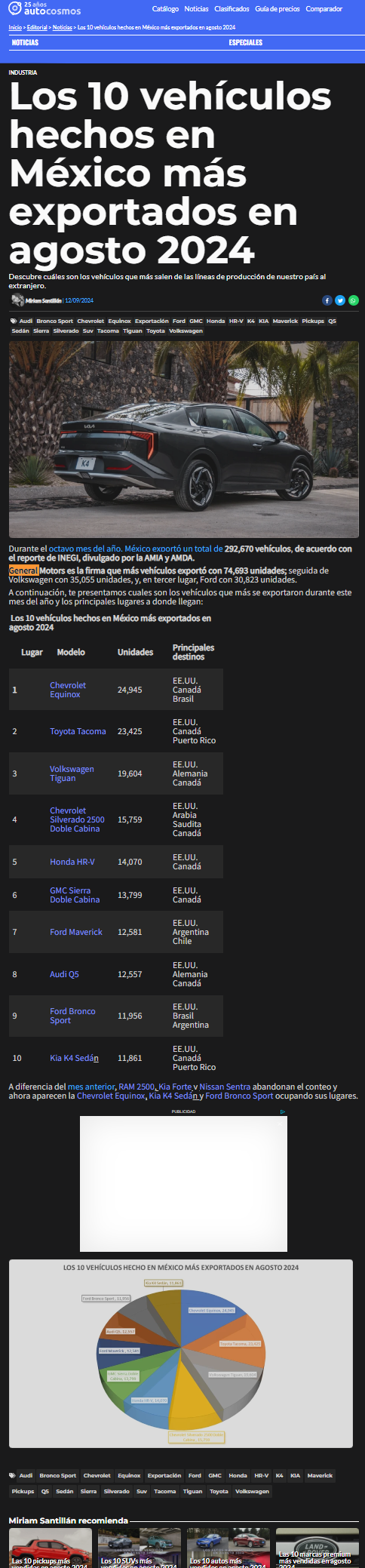This screenshot has width=365, height=1568.
Task: Click the author avatar of Miriam Santillán
Action: [17, 300]
